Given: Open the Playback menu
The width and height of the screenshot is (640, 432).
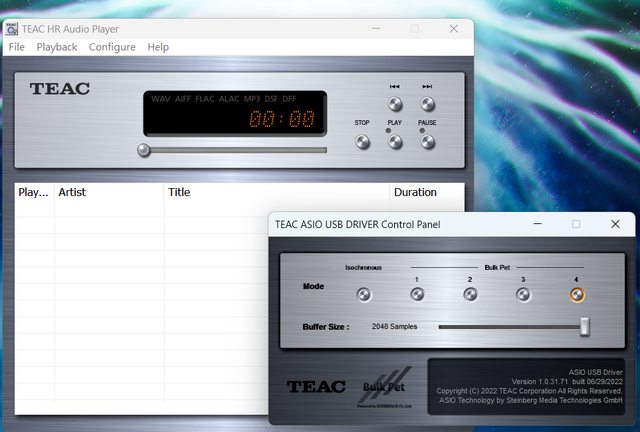Looking at the screenshot, I should pos(57,47).
